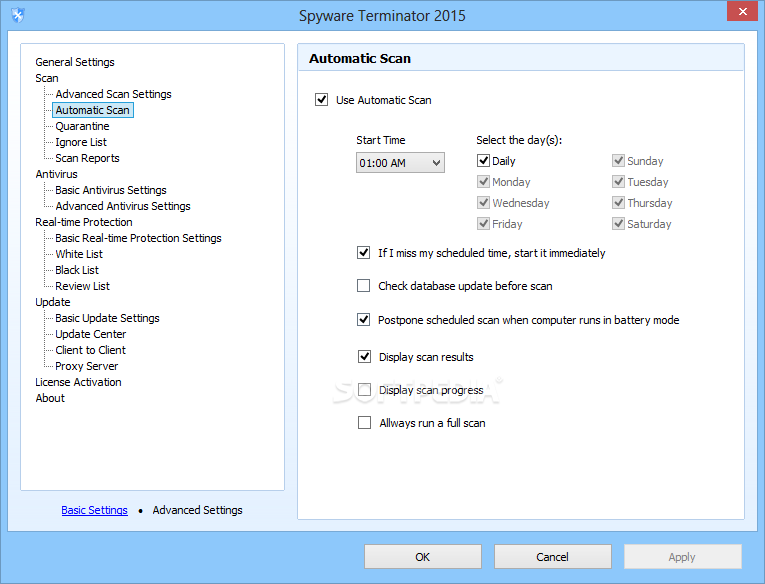765x584 pixels.
Task: Enable Always run a full scan
Action: click(364, 423)
